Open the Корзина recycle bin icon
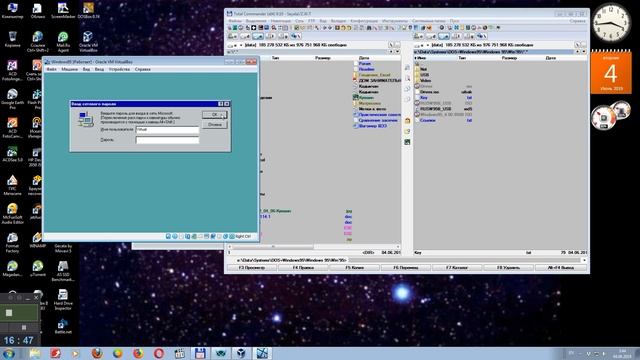The width and height of the screenshot is (640, 360). point(12,40)
